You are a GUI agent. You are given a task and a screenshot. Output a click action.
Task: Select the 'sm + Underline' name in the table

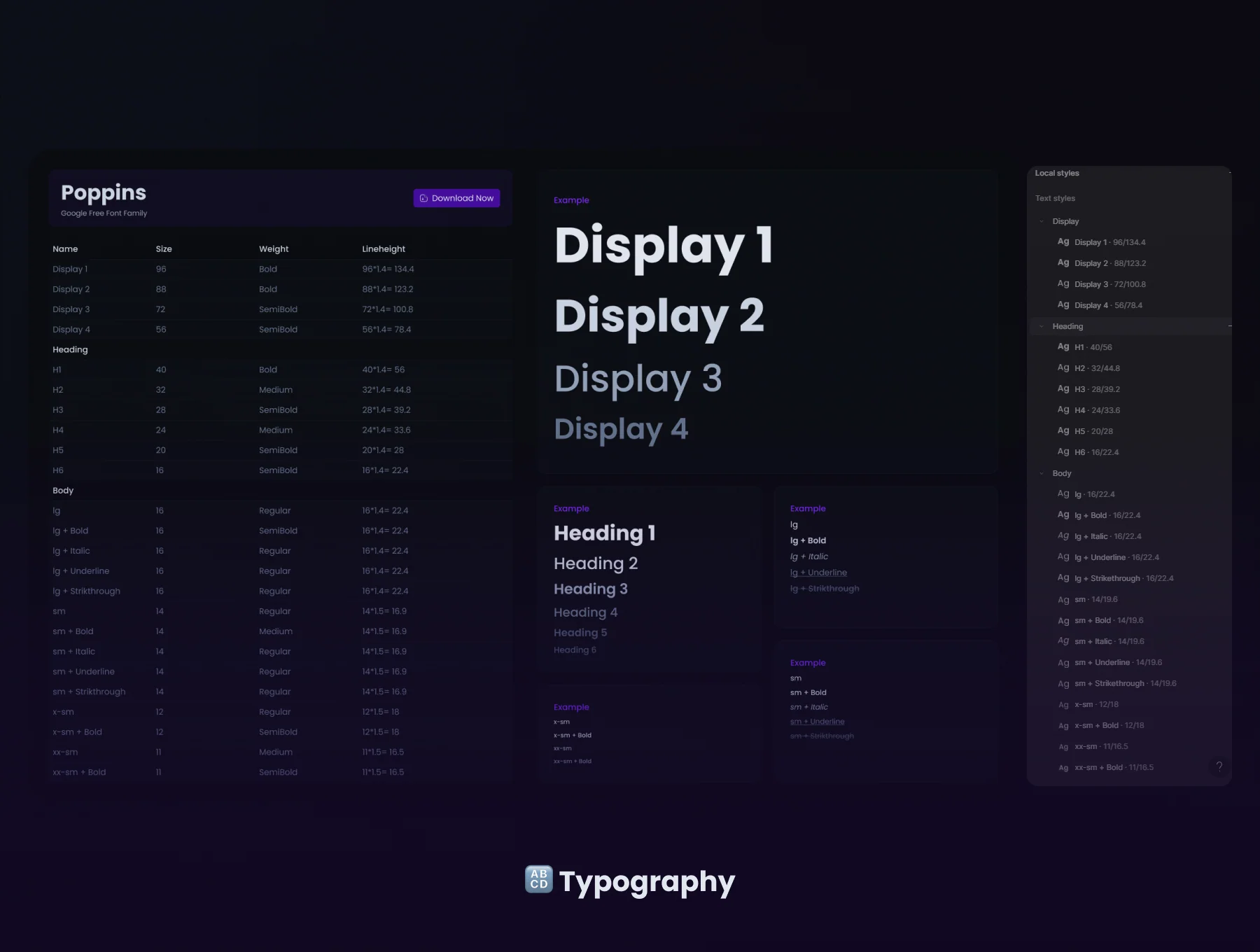point(83,672)
